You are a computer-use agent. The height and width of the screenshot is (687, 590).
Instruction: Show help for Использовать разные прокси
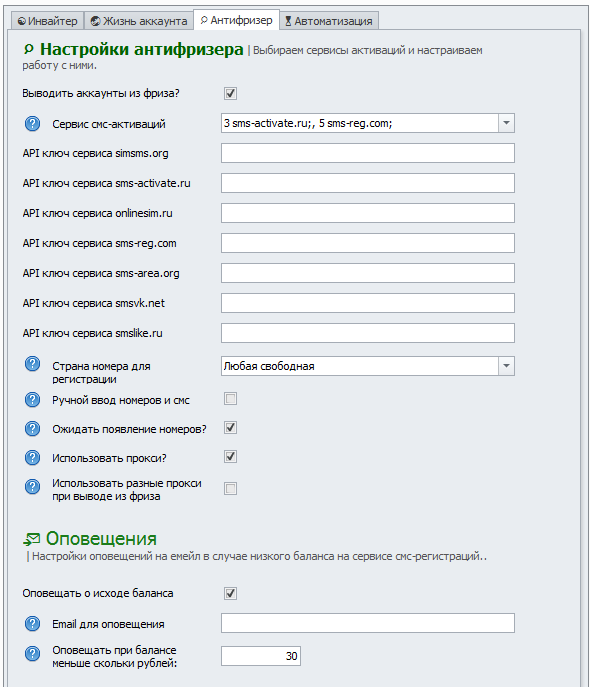point(32,486)
